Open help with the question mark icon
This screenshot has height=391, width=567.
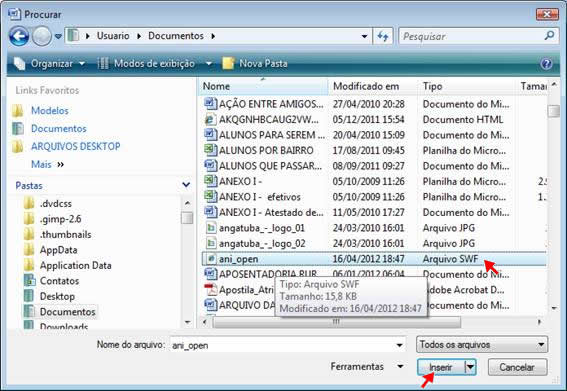tap(546, 64)
